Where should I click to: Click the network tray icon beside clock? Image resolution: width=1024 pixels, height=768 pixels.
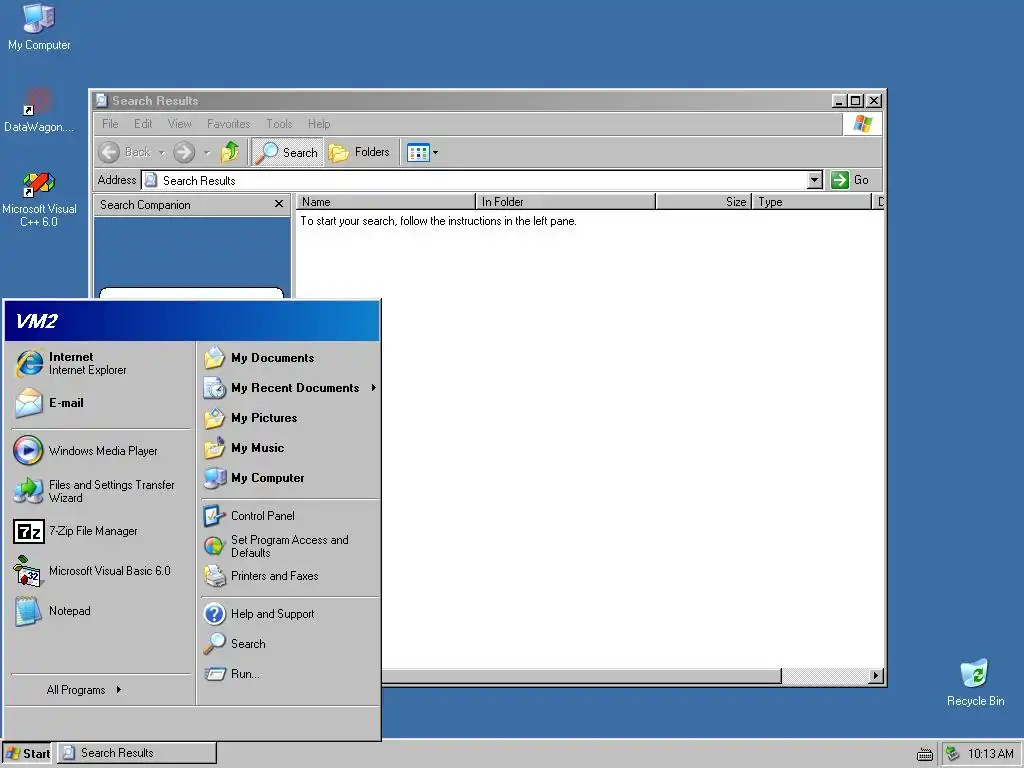(x=953, y=754)
